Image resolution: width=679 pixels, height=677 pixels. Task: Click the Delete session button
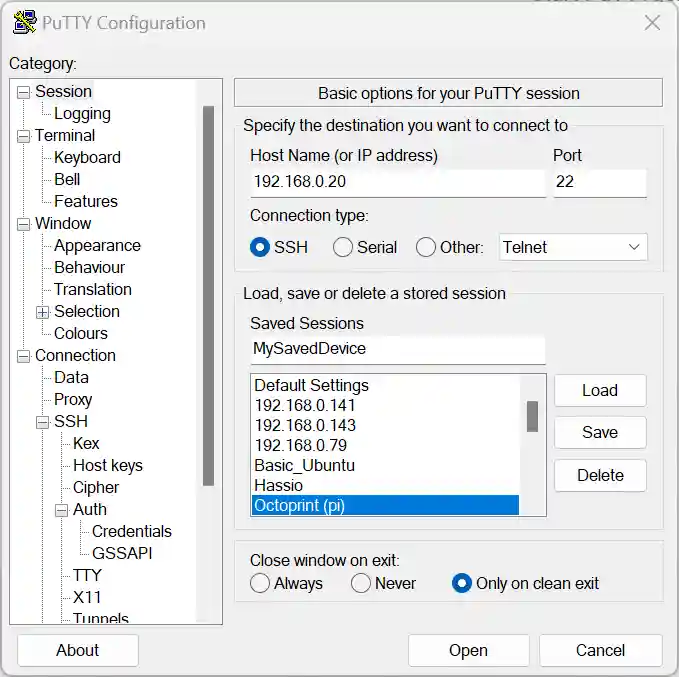point(600,475)
